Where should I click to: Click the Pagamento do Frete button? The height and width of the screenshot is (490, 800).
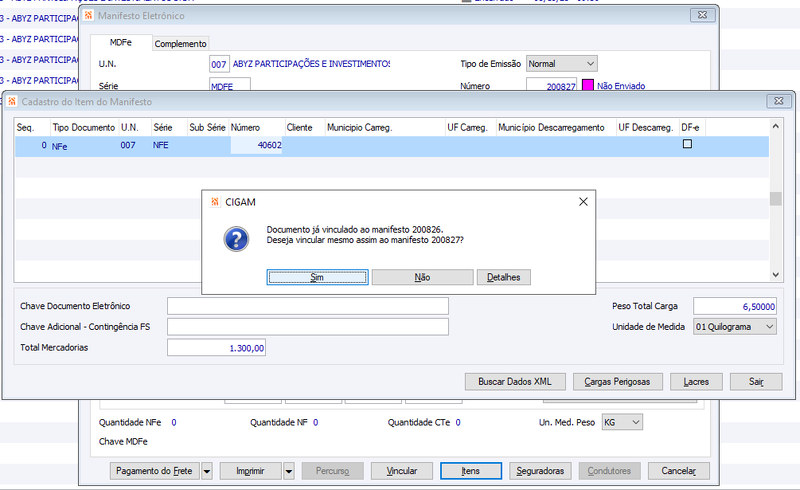point(154,471)
